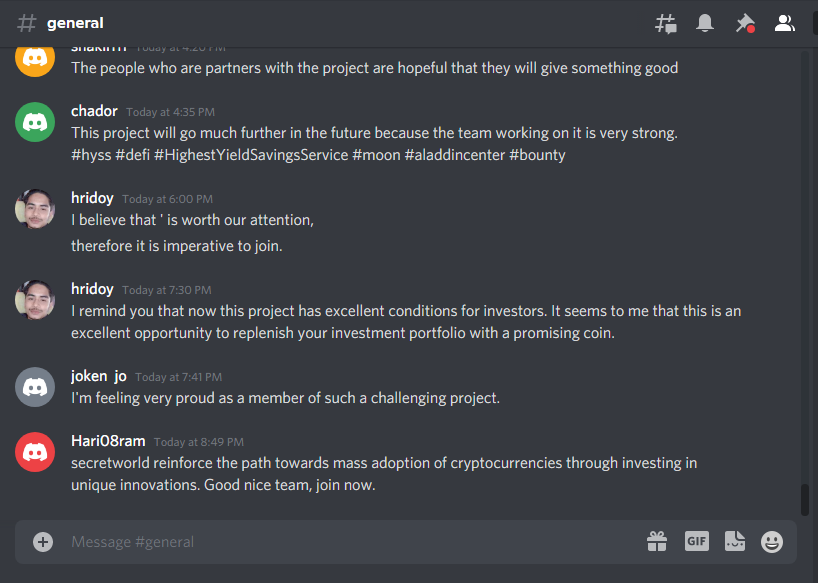The height and width of the screenshot is (583, 818).
Task: Click the username joken_jo
Action: (99, 376)
